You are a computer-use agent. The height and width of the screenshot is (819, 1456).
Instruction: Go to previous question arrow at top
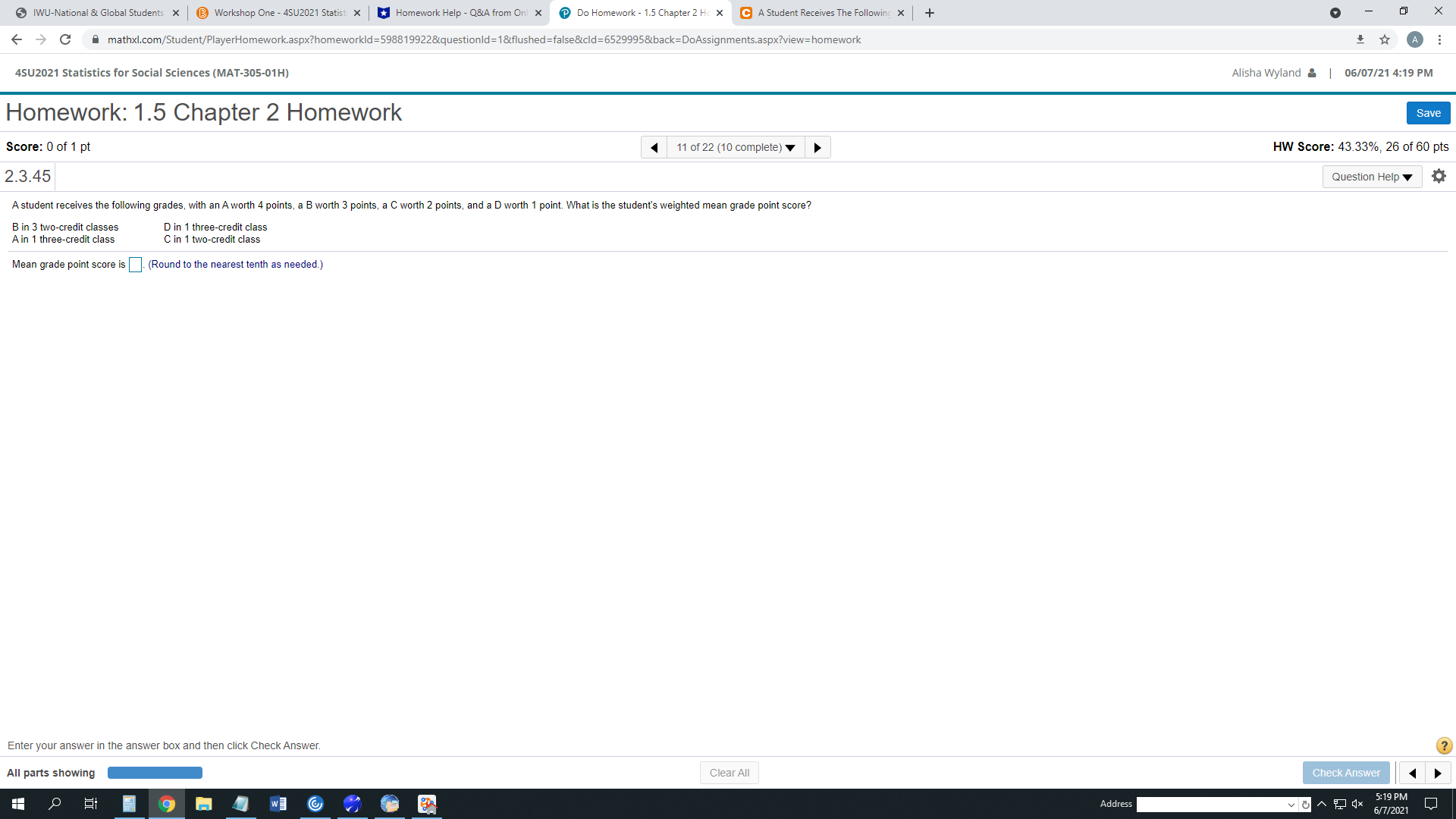(654, 147)
